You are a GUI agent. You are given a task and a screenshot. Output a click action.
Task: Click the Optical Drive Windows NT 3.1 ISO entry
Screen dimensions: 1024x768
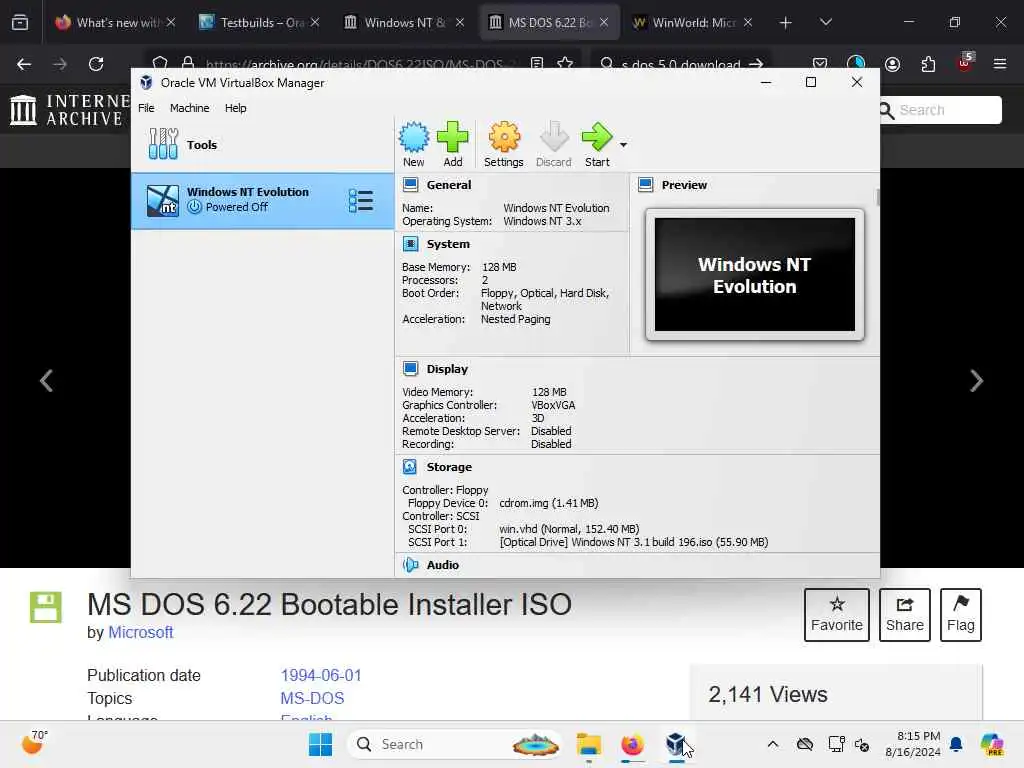coord(633,542)
